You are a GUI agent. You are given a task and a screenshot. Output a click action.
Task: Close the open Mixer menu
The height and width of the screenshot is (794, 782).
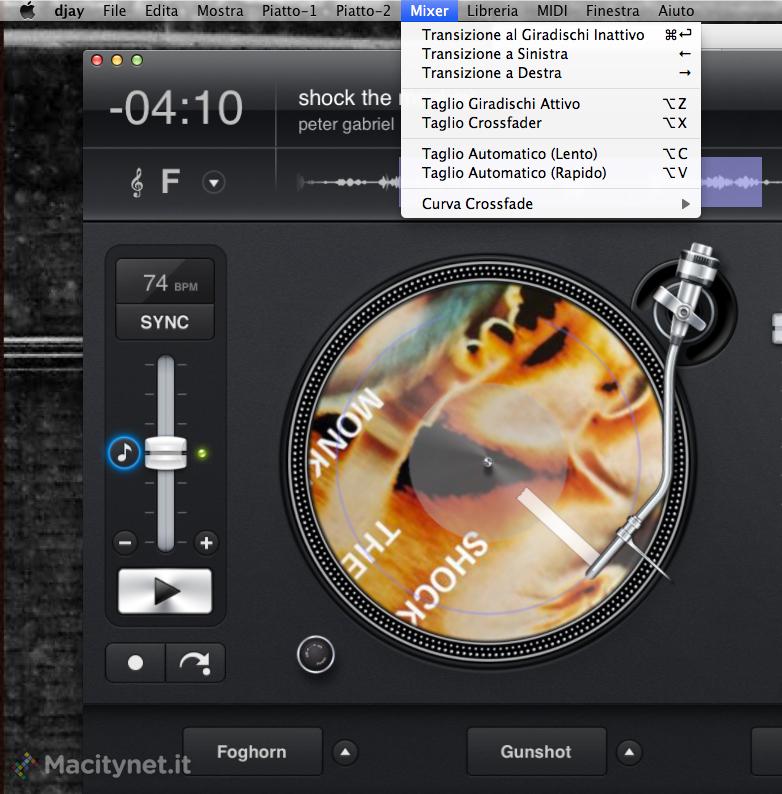click(429, 11)
